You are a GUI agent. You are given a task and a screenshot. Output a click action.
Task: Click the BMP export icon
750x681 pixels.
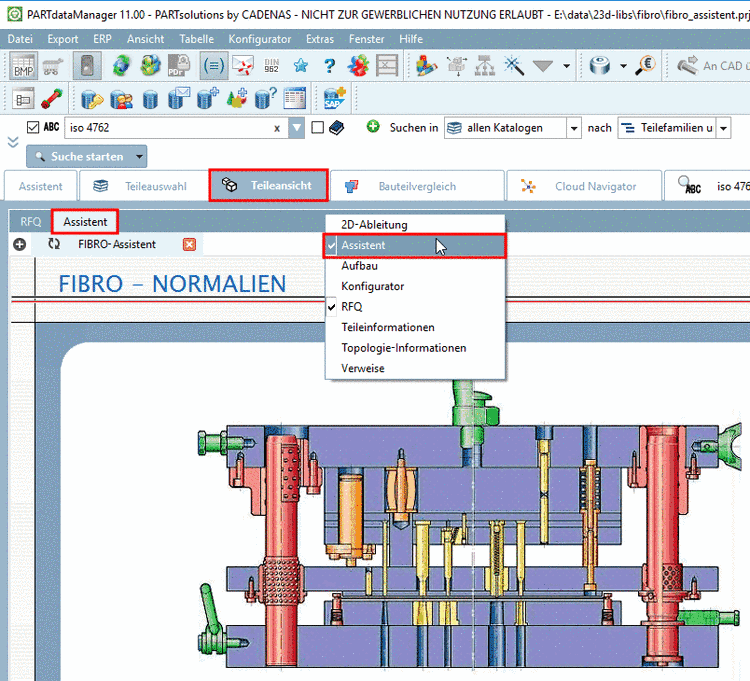point(23,66)
